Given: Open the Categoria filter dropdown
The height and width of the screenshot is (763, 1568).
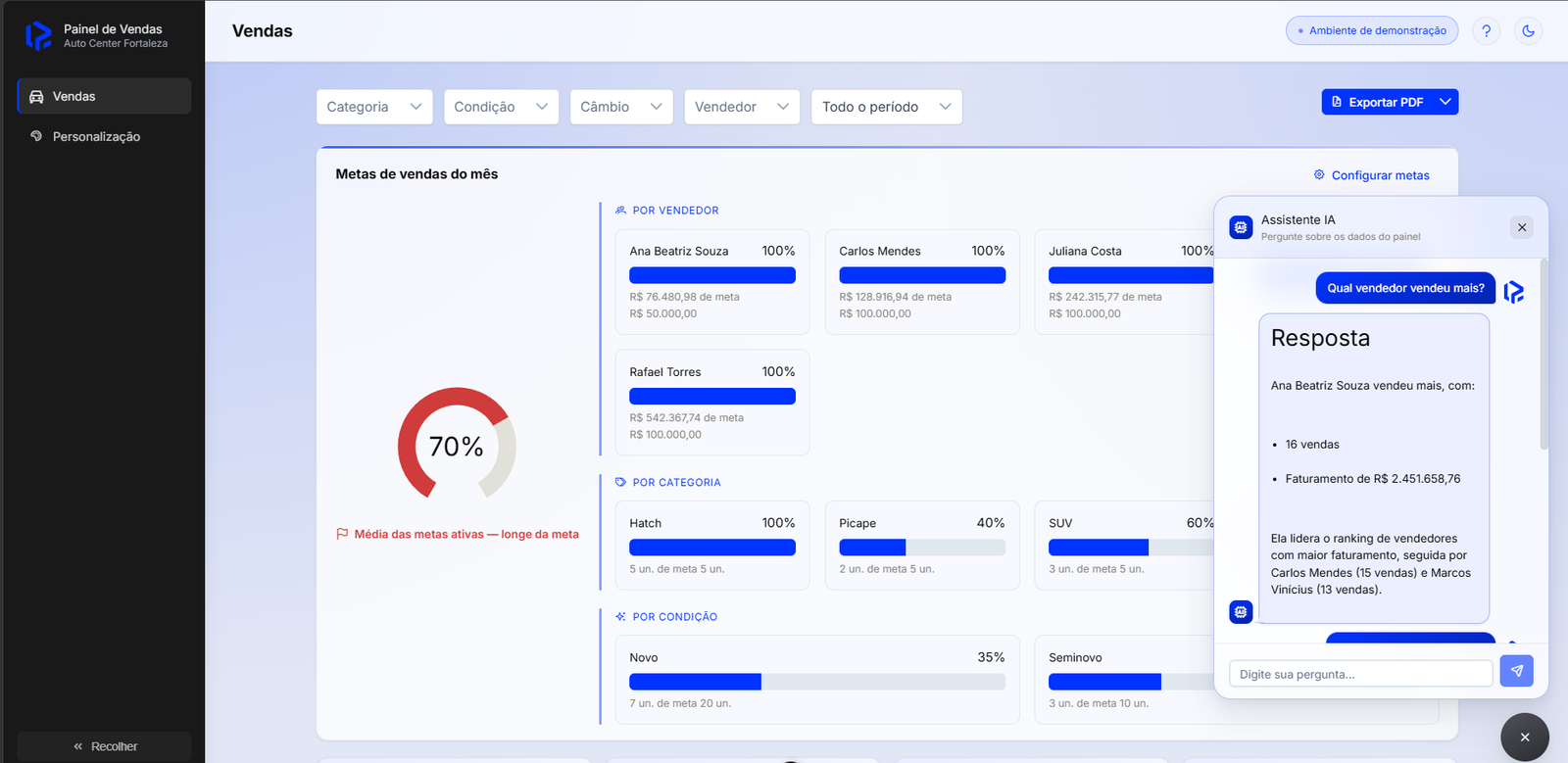Looking at the screenshot, I should pos(374,107).
